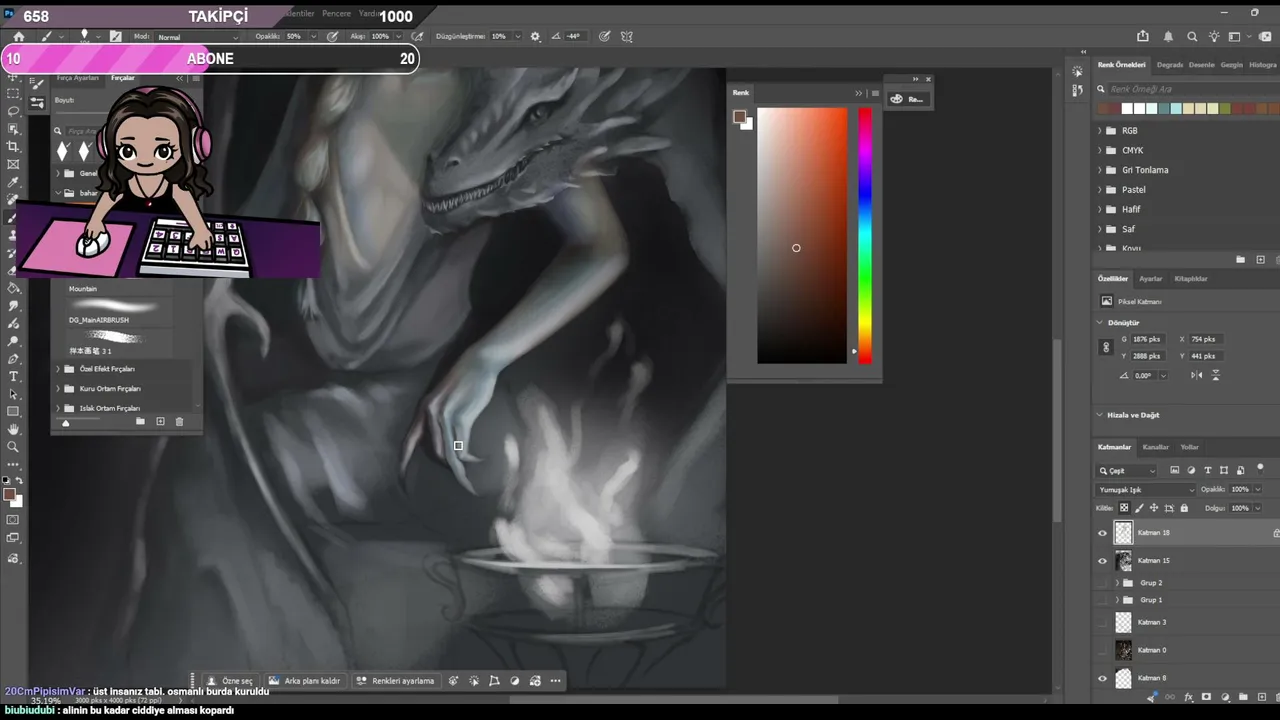Toggle layer filtering on or off

(x=1261, y=468)
